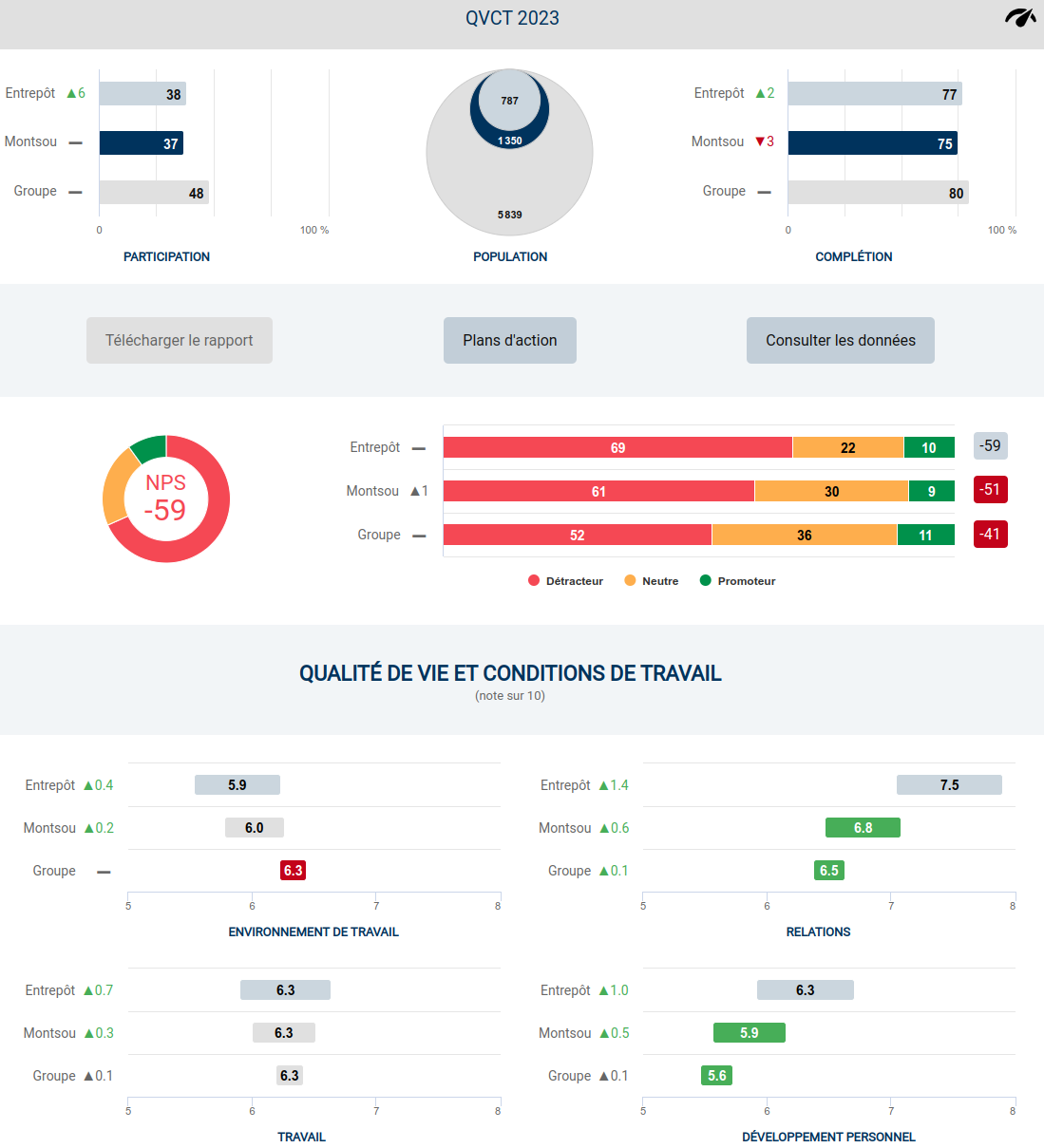Screen dimensions: 1044x1148
Task: Select the 5 839 group population bubble
Action: tap(509, 204)
